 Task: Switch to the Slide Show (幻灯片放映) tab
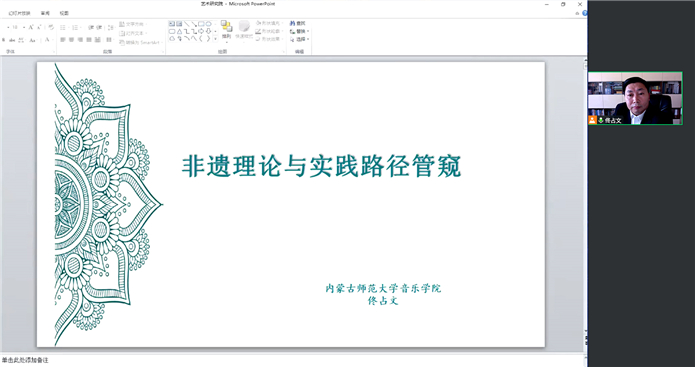pyautogui.click(x=20, y=13)
